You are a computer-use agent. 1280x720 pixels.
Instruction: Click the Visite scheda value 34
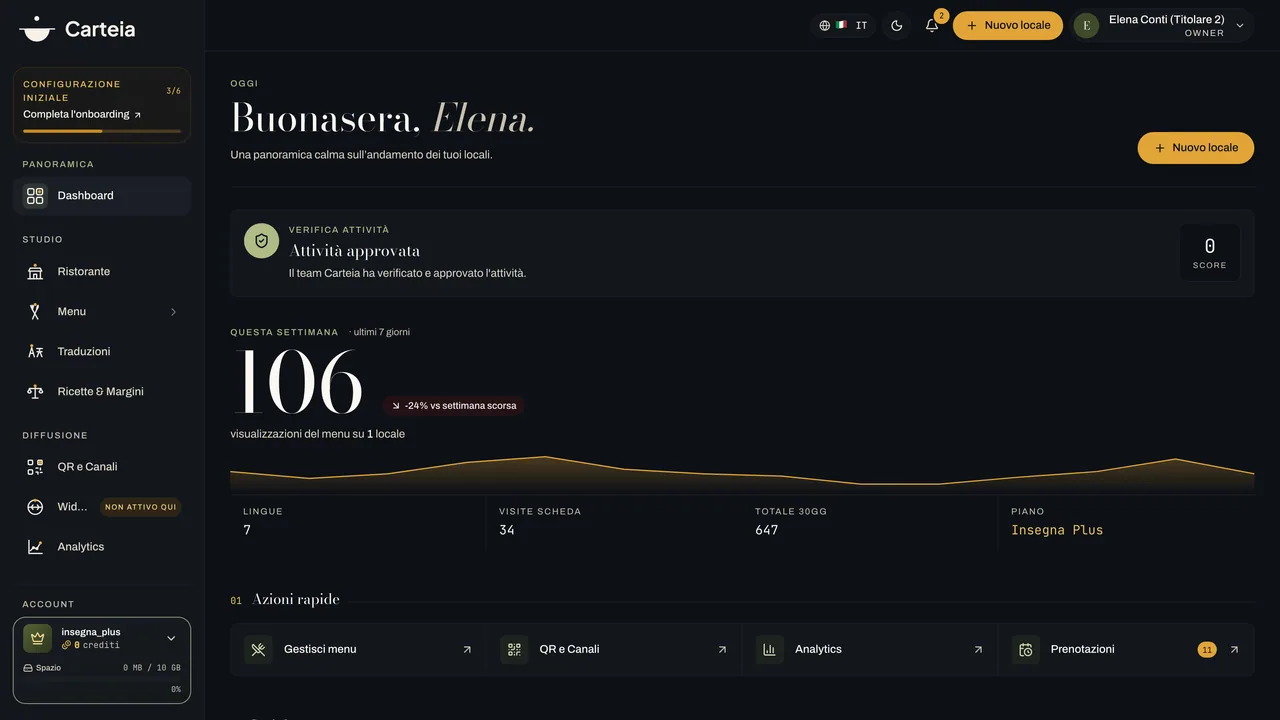507,530
